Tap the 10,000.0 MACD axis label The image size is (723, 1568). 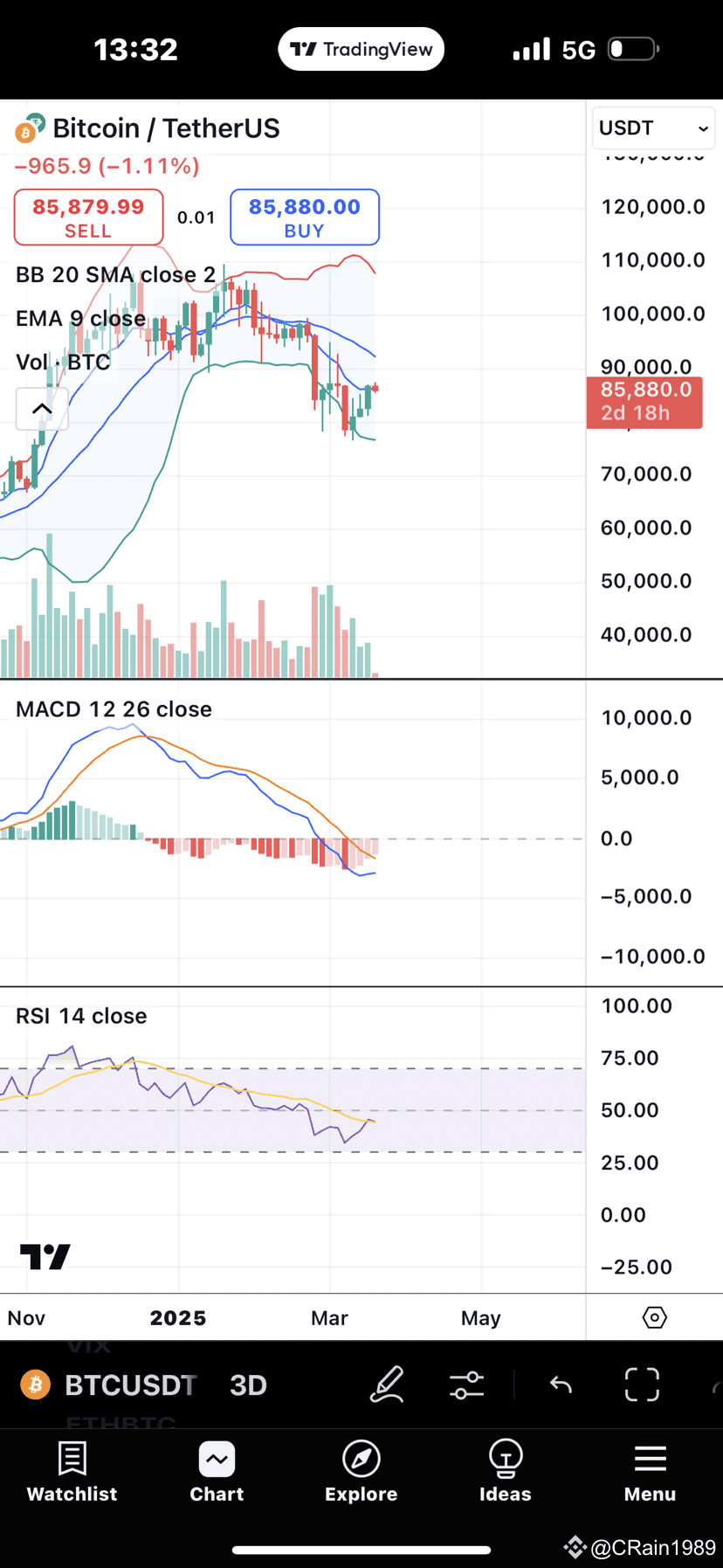(x=646, y=718)
